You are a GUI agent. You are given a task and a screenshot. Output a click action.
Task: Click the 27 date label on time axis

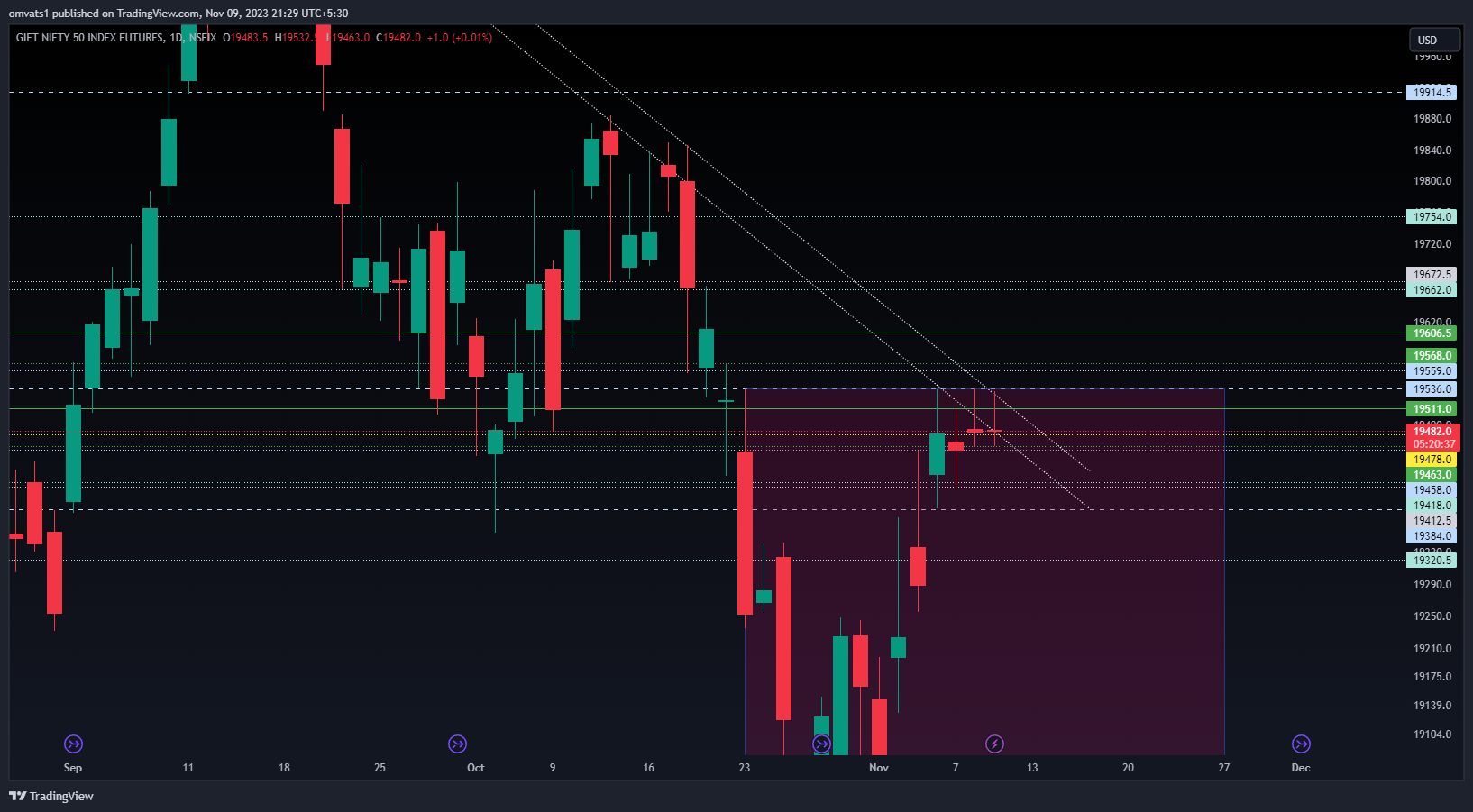(1223, 768)
